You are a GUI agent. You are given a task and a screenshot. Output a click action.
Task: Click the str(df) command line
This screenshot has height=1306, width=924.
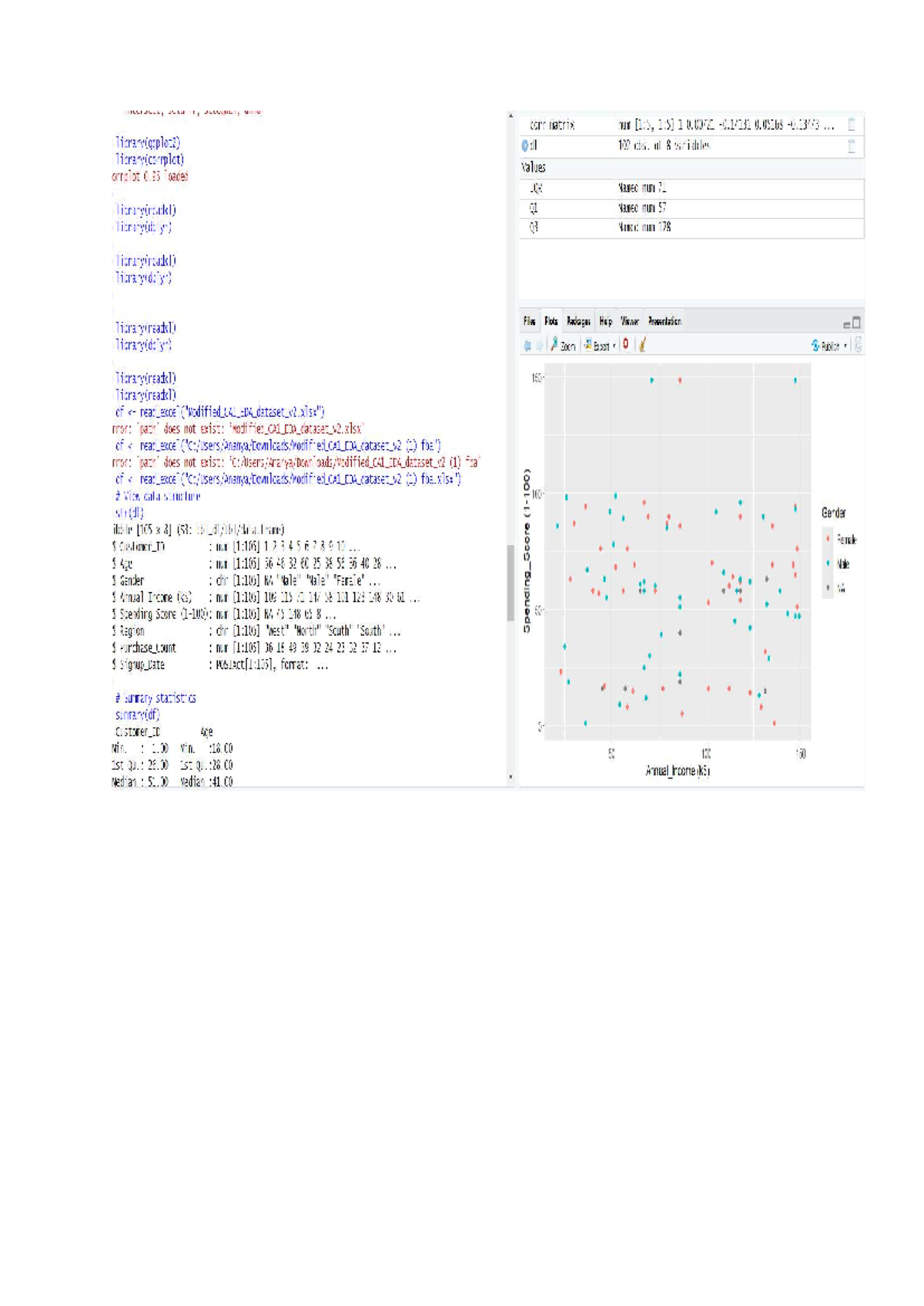pos(129,513)
